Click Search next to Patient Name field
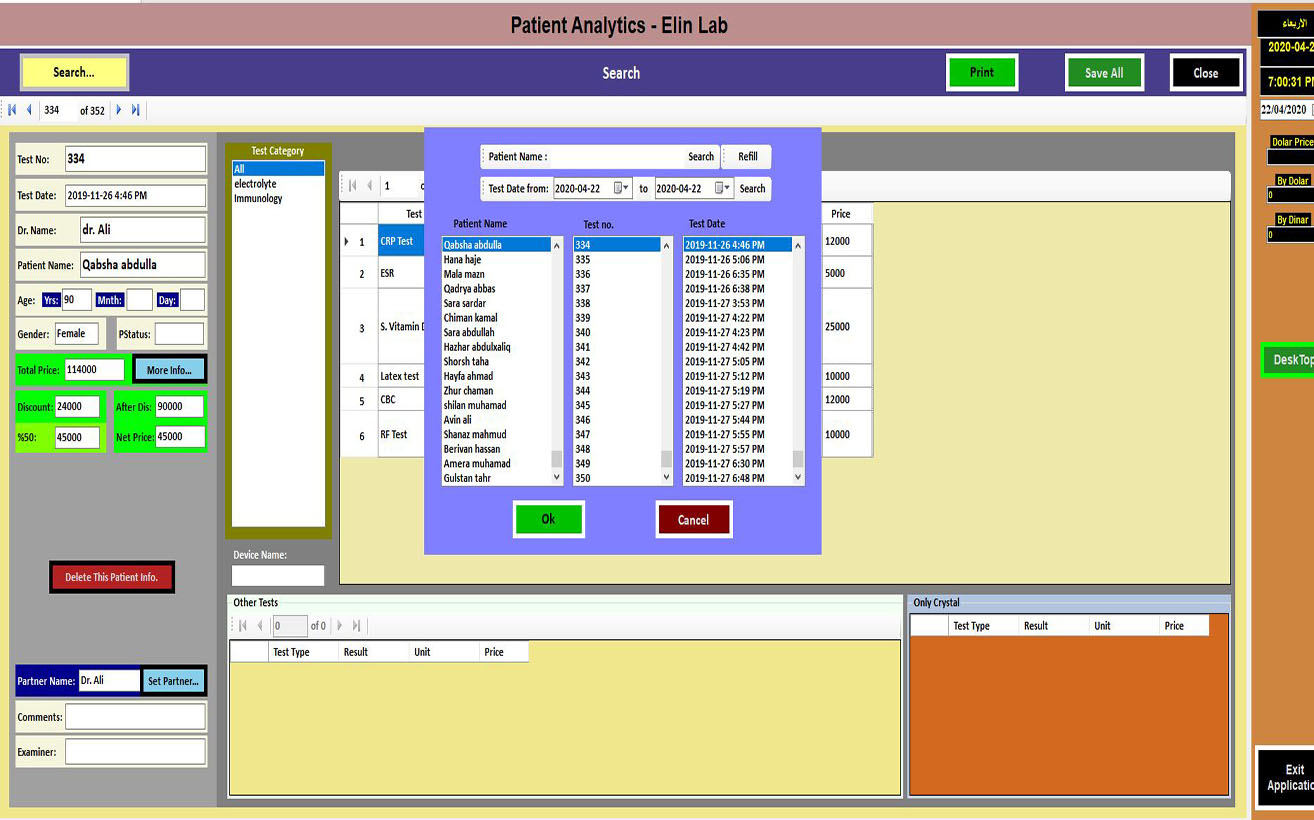The width and height of the screenshot is (1314, 820). click(701, 157)
